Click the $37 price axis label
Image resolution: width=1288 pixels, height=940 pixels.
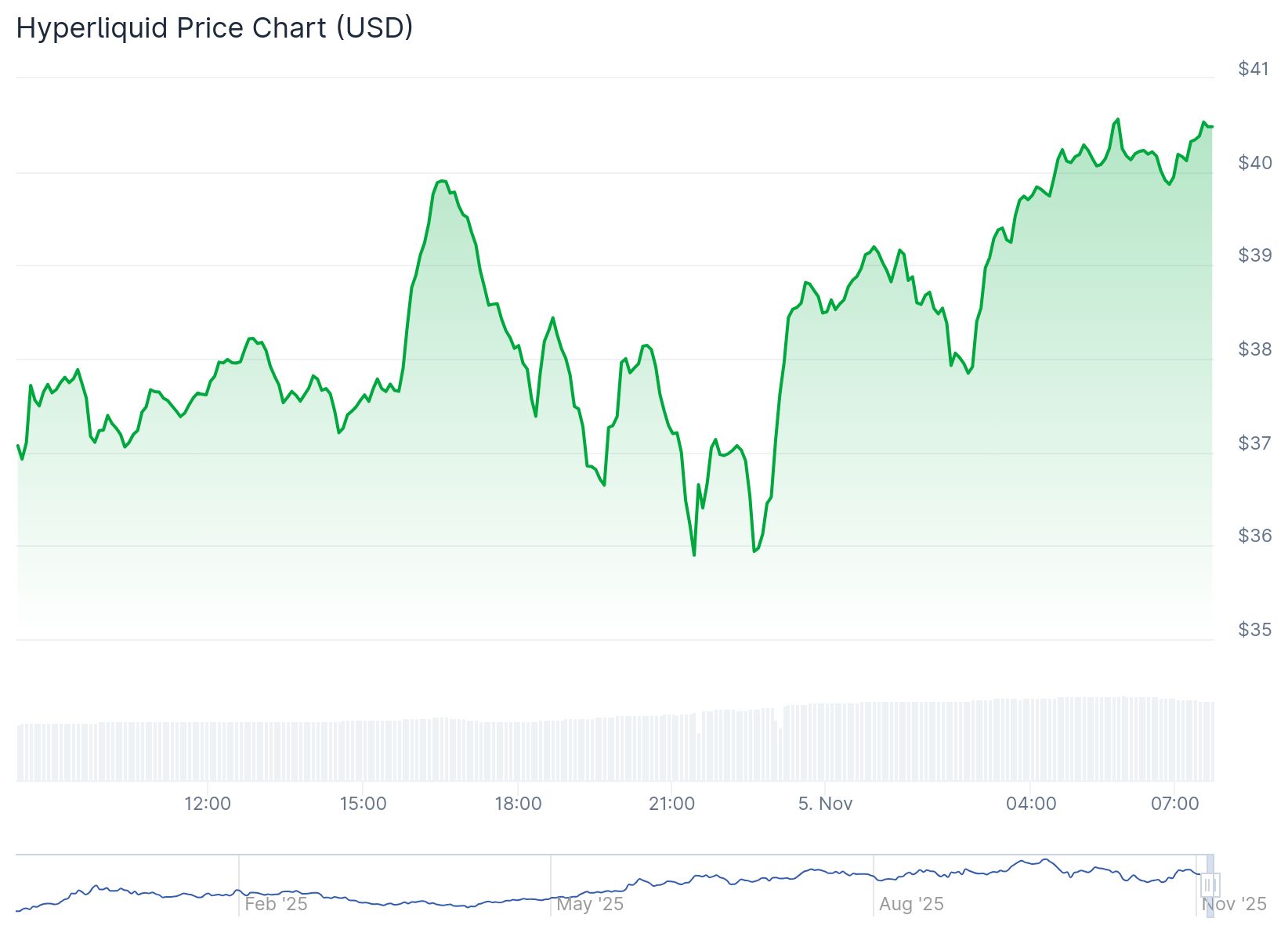1254,443
